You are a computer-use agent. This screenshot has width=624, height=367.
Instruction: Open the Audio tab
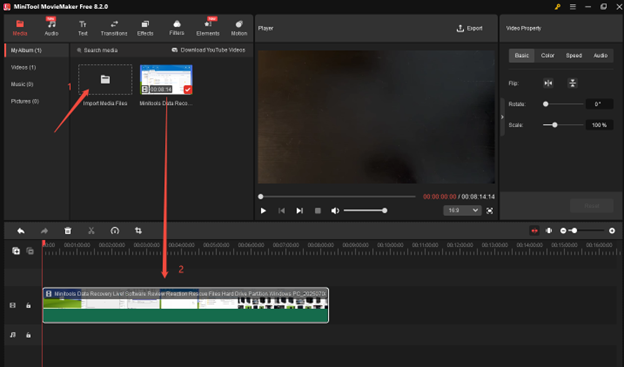point(51,28)
